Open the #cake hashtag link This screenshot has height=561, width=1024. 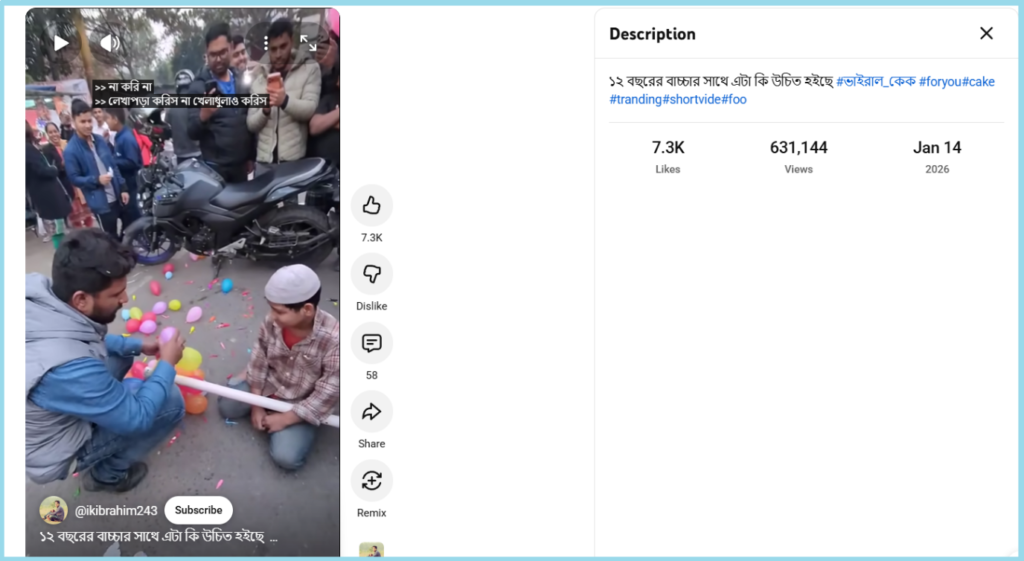point(979,81)
